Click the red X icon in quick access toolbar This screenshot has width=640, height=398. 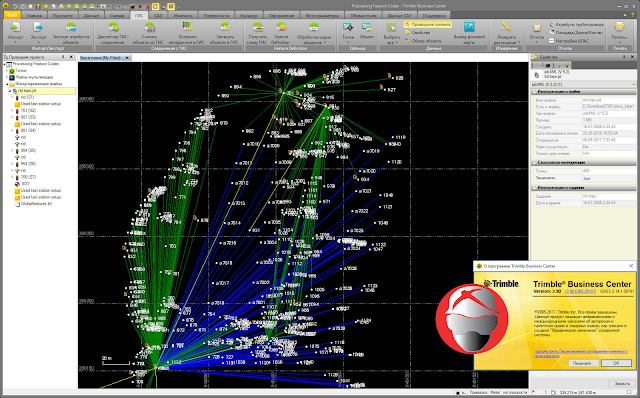148,6
